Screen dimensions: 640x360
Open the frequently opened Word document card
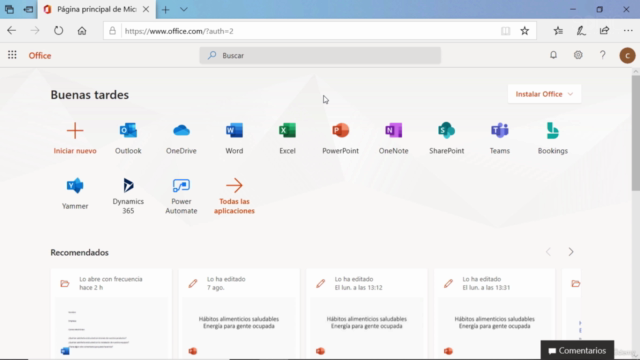coord(111,313)
